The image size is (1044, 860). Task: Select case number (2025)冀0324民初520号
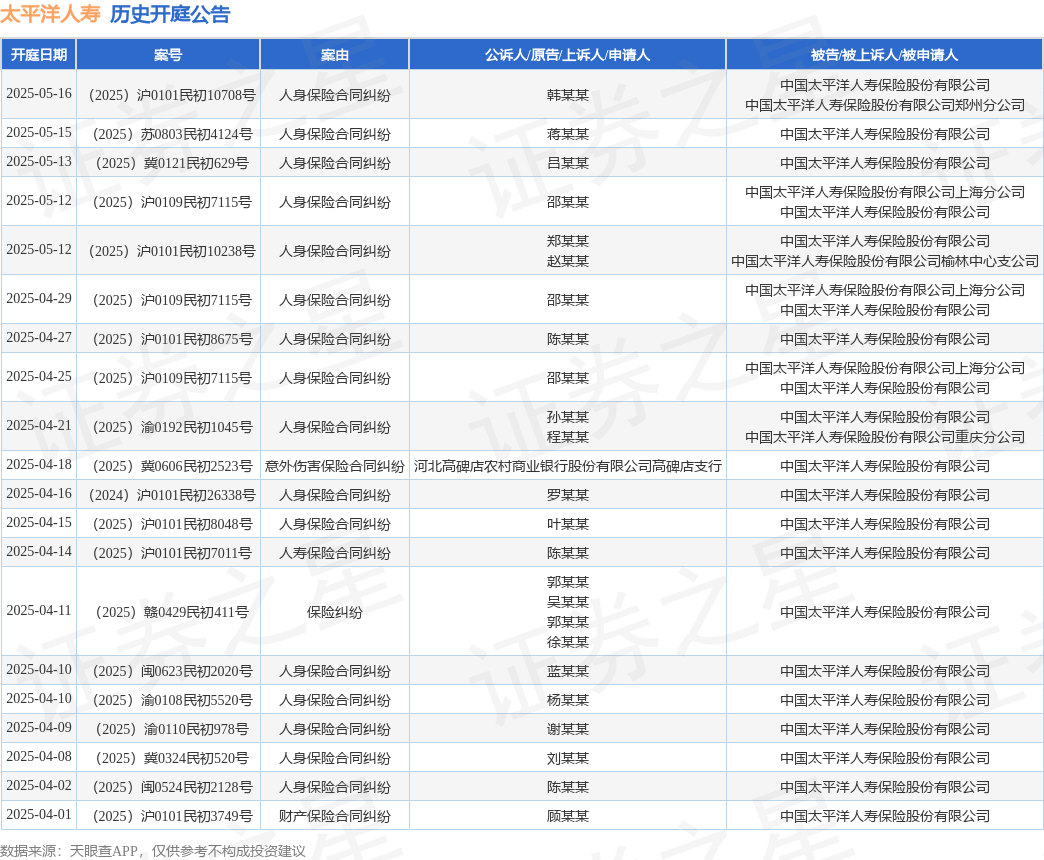tap(172, 758)
